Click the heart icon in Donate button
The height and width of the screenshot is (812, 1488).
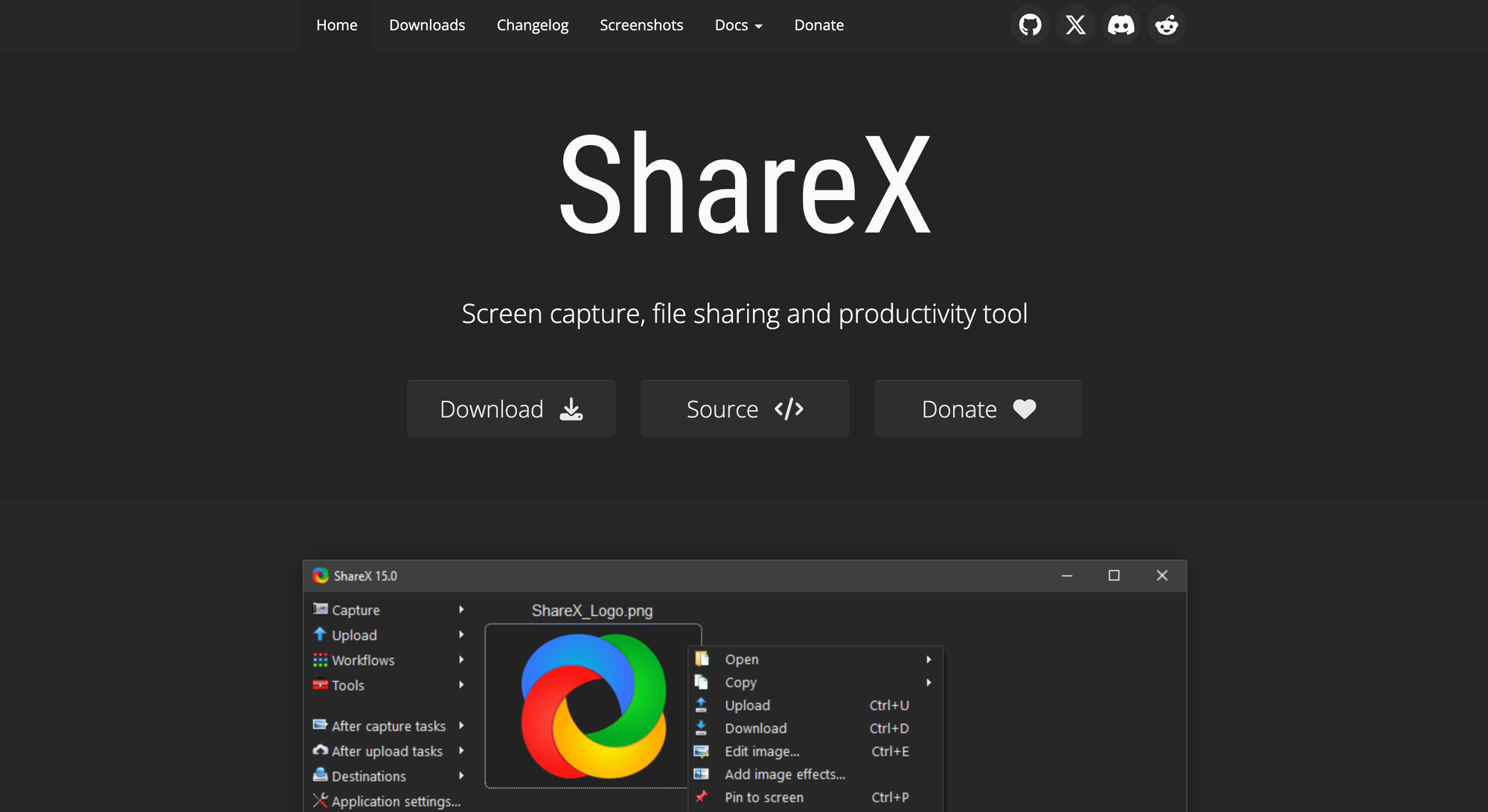pyautogui.click(x=1024, y=409)
